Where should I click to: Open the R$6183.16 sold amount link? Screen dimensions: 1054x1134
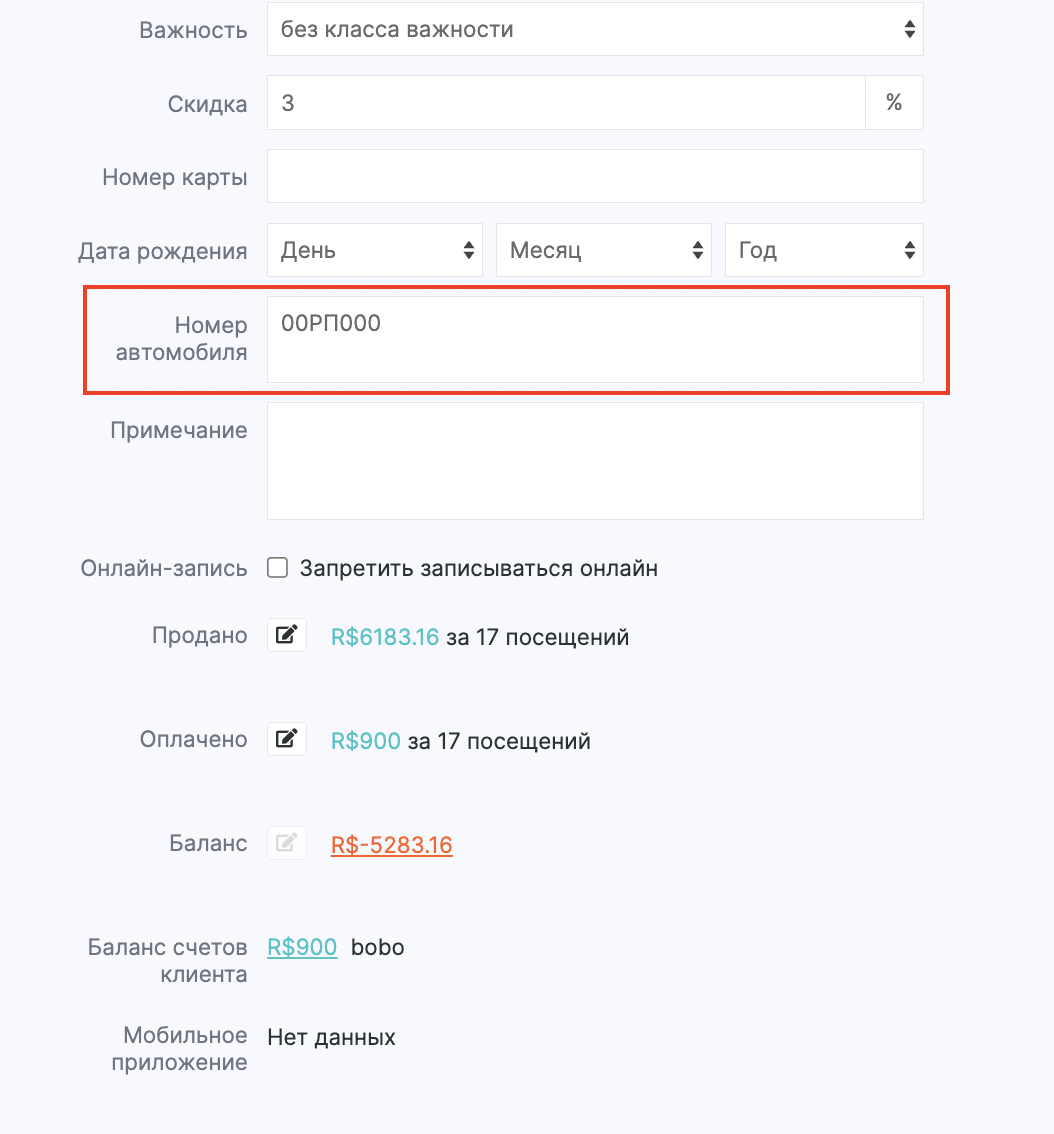(x=385, y=637)
